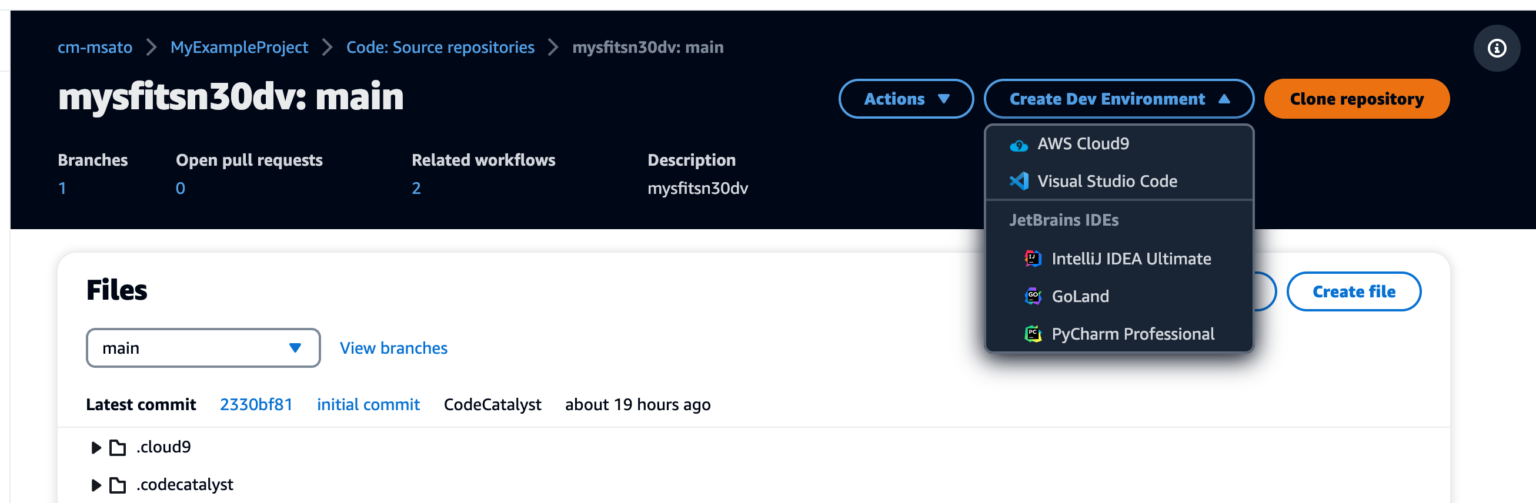
Task: Click the Clone repository button
Action: (x=1357, y=99)
